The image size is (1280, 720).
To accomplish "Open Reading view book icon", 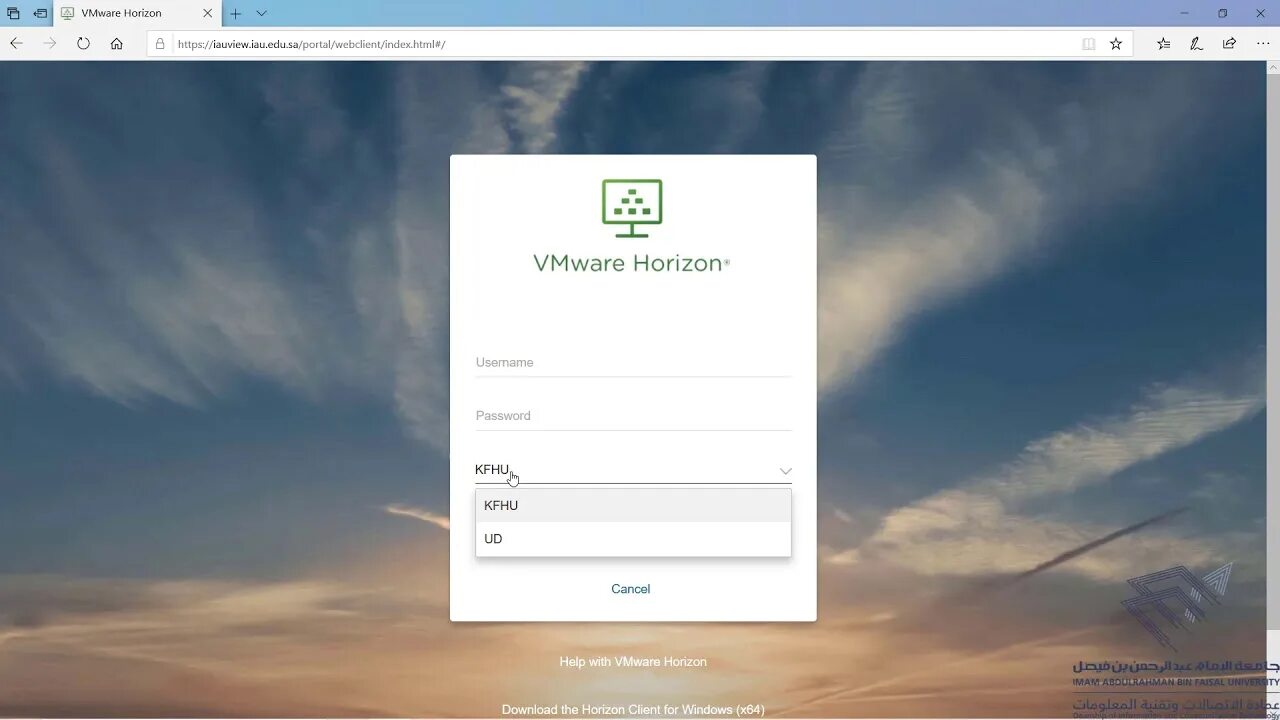I will click(x=1088, y=44).
